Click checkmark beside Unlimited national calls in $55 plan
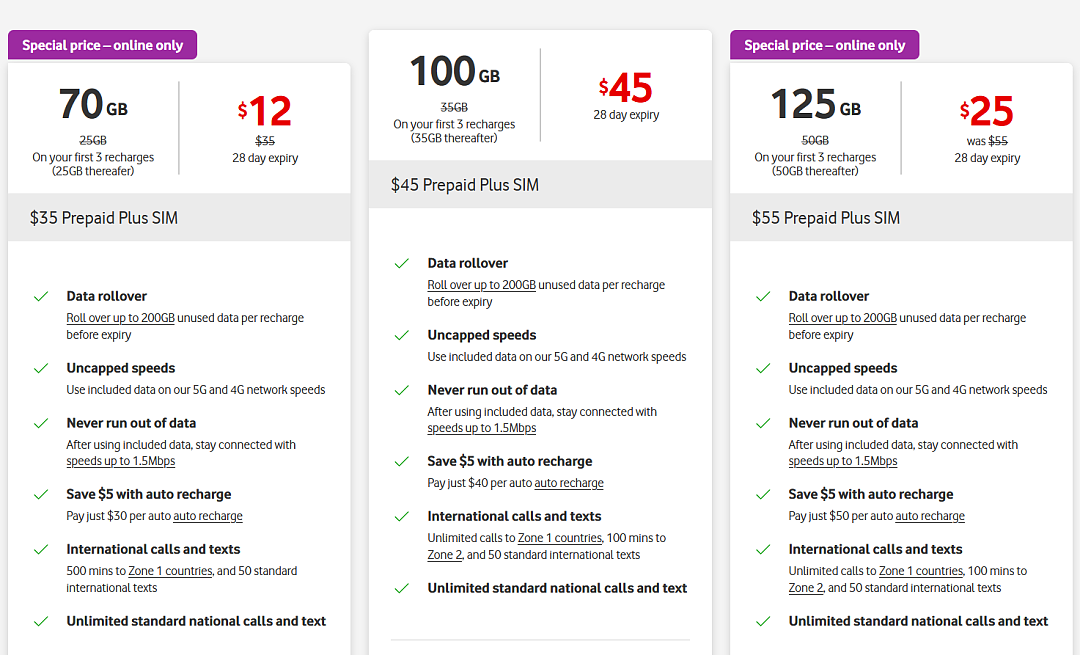 point(762,621)
